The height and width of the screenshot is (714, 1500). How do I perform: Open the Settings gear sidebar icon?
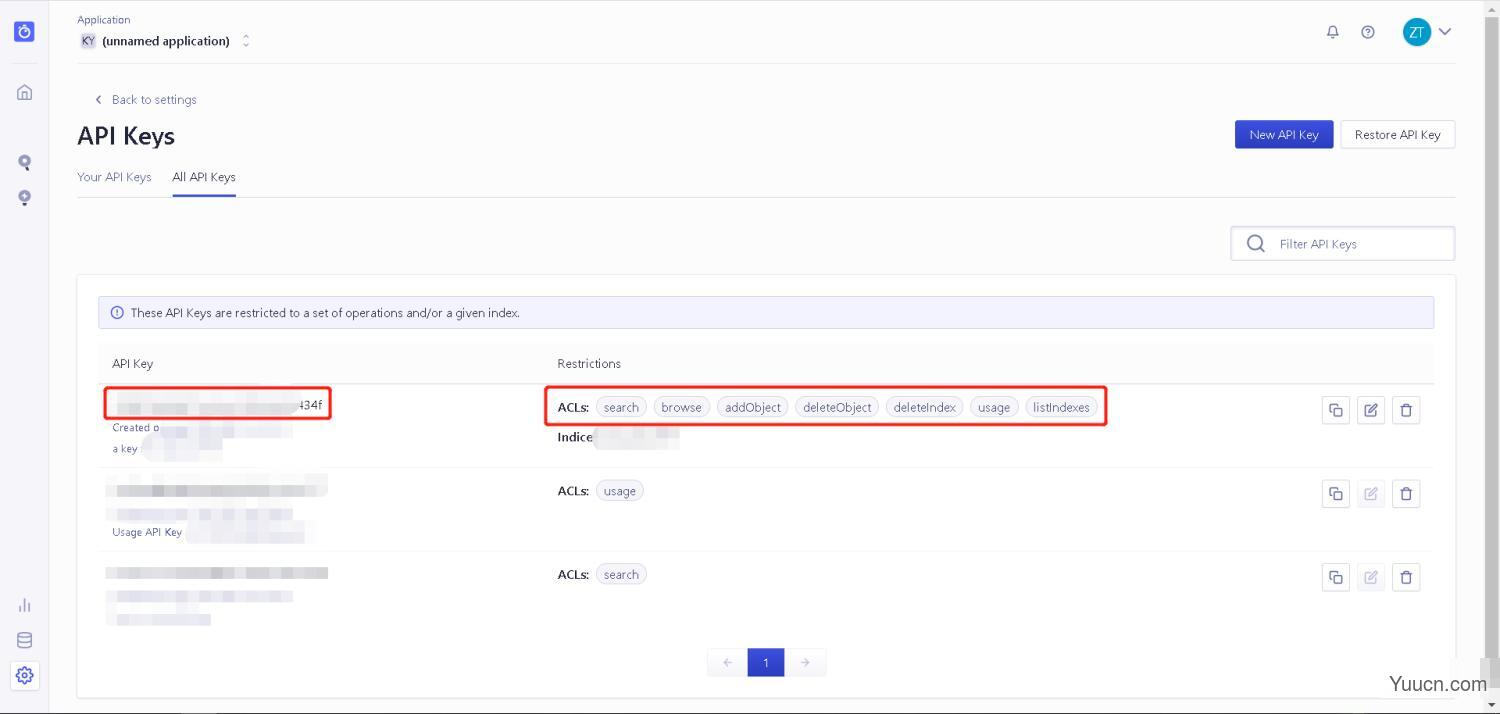coord(24,675)
